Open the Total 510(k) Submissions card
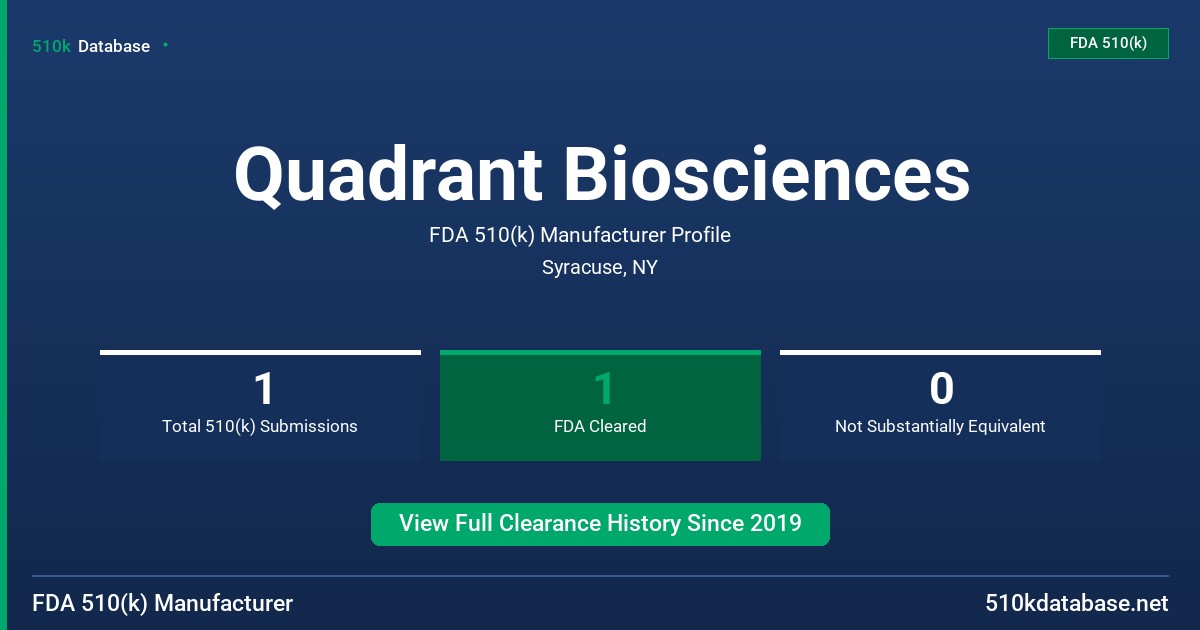This screenshot has height=630, width=1200. pos(260,405)
